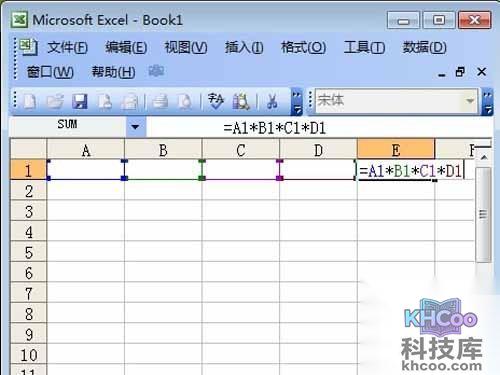Click the Research icon

[241, 101]
